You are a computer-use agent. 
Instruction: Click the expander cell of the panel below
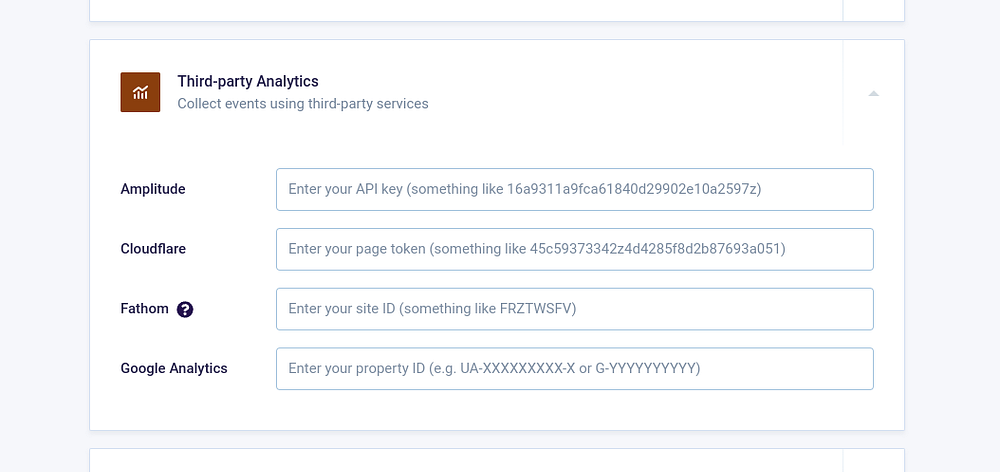coord(873,461)
